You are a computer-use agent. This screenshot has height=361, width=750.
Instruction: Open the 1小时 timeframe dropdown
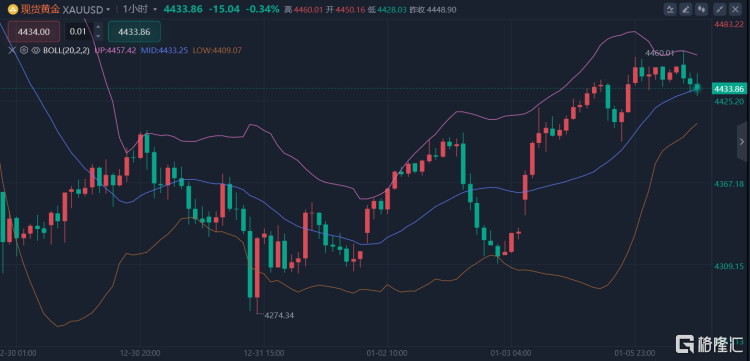140,9
